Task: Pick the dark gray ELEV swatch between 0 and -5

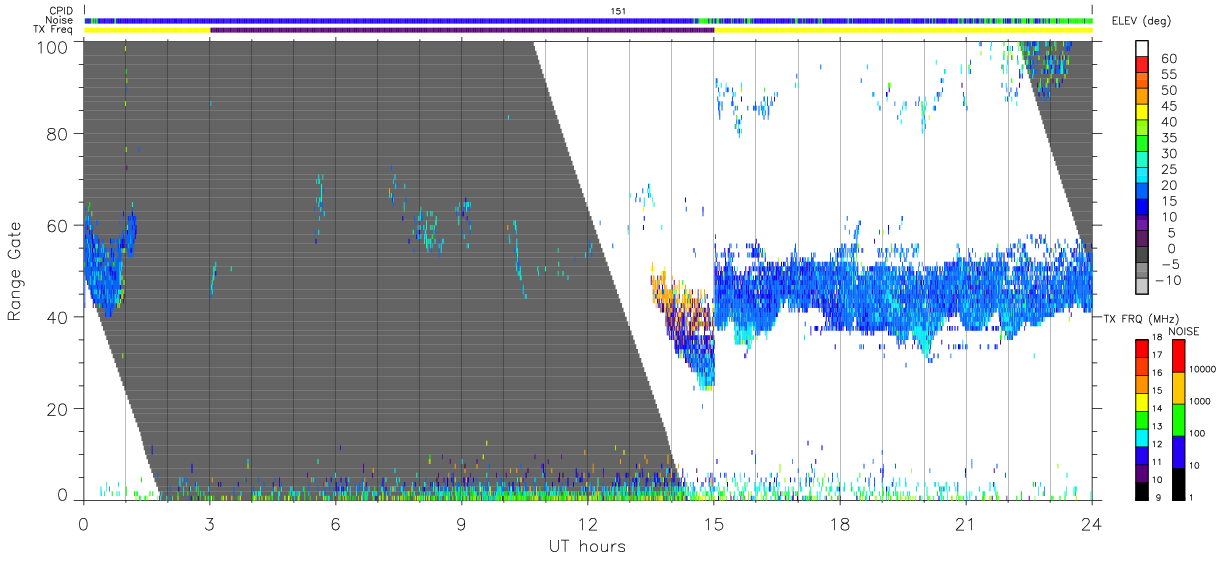Action: click(x=1144, y=255)
